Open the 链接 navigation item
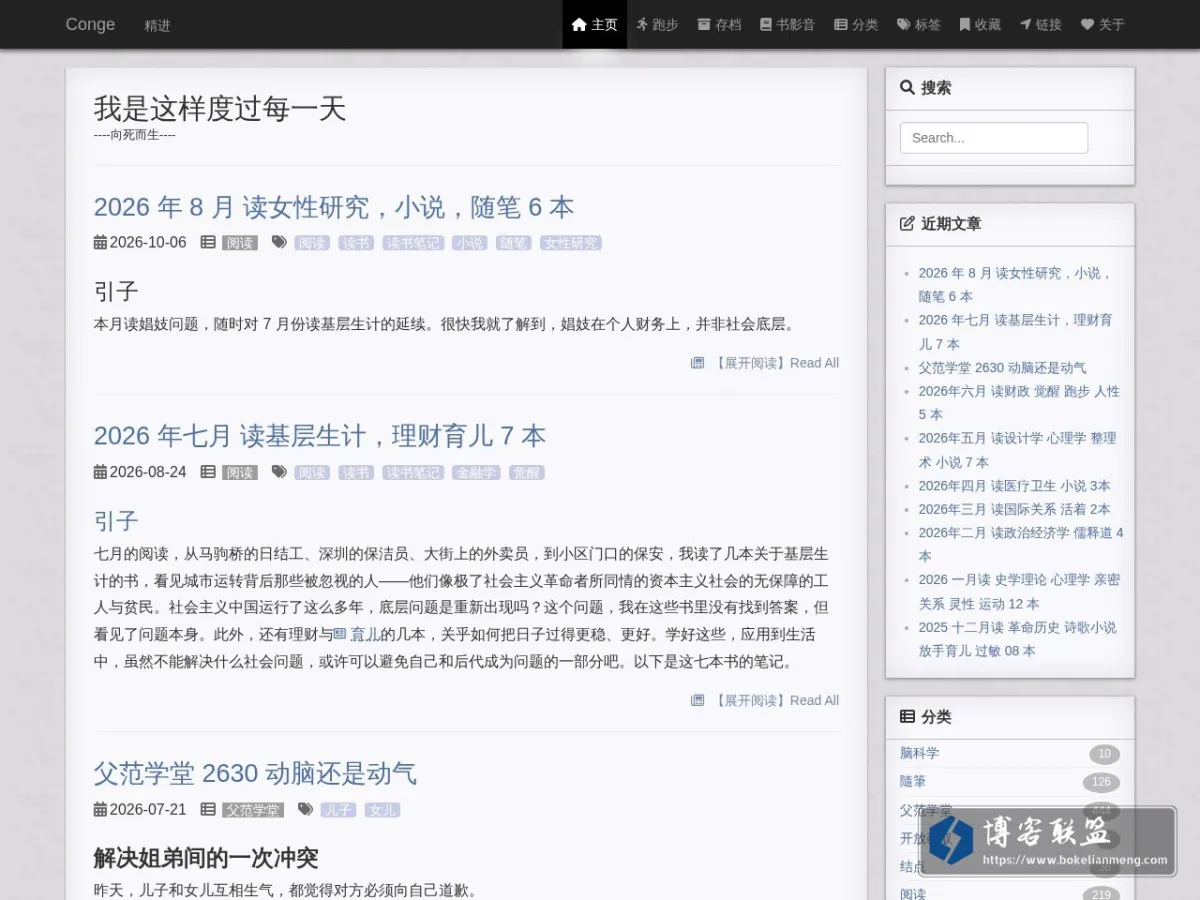Viewport: 1200px width, 900px height. (1041, 24)
